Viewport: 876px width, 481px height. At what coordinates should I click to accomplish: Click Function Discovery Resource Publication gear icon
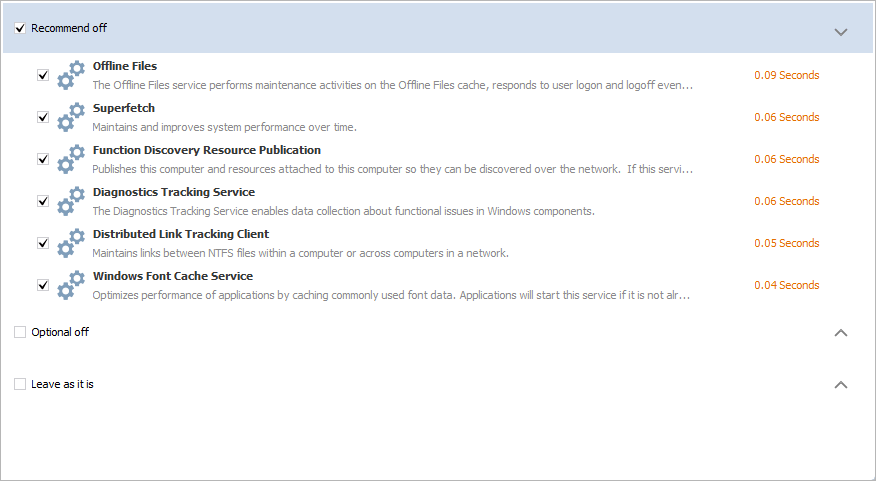click(x=71, y=159)
